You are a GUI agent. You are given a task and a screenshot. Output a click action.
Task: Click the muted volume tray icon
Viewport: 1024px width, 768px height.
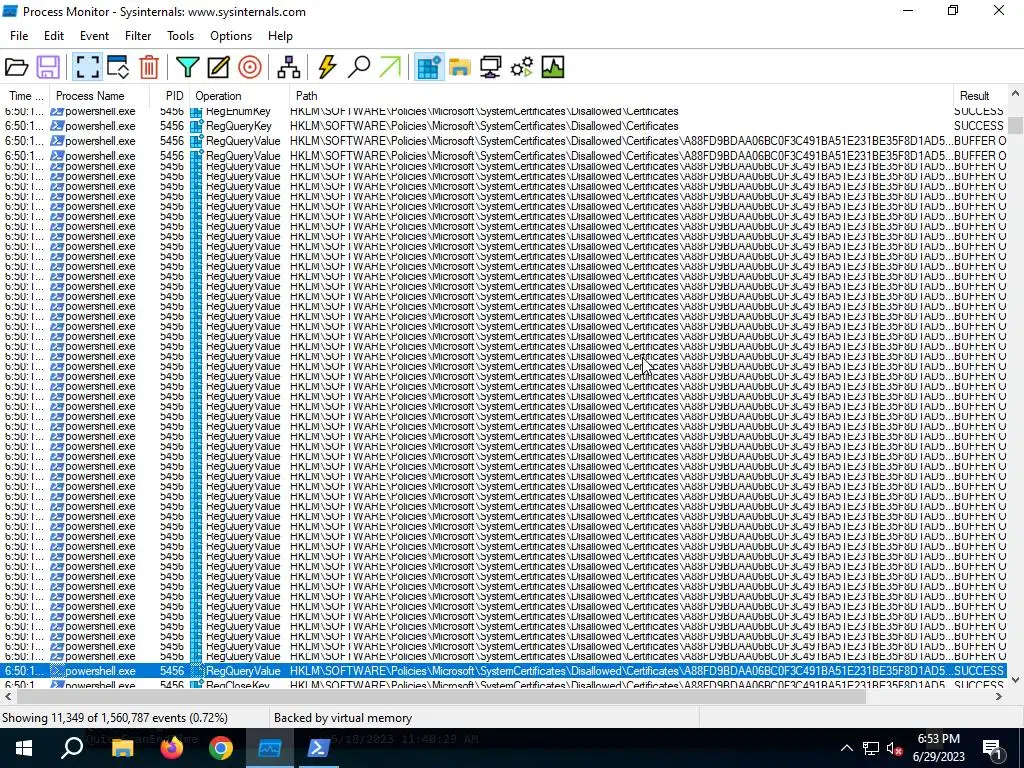pos(895,749)
